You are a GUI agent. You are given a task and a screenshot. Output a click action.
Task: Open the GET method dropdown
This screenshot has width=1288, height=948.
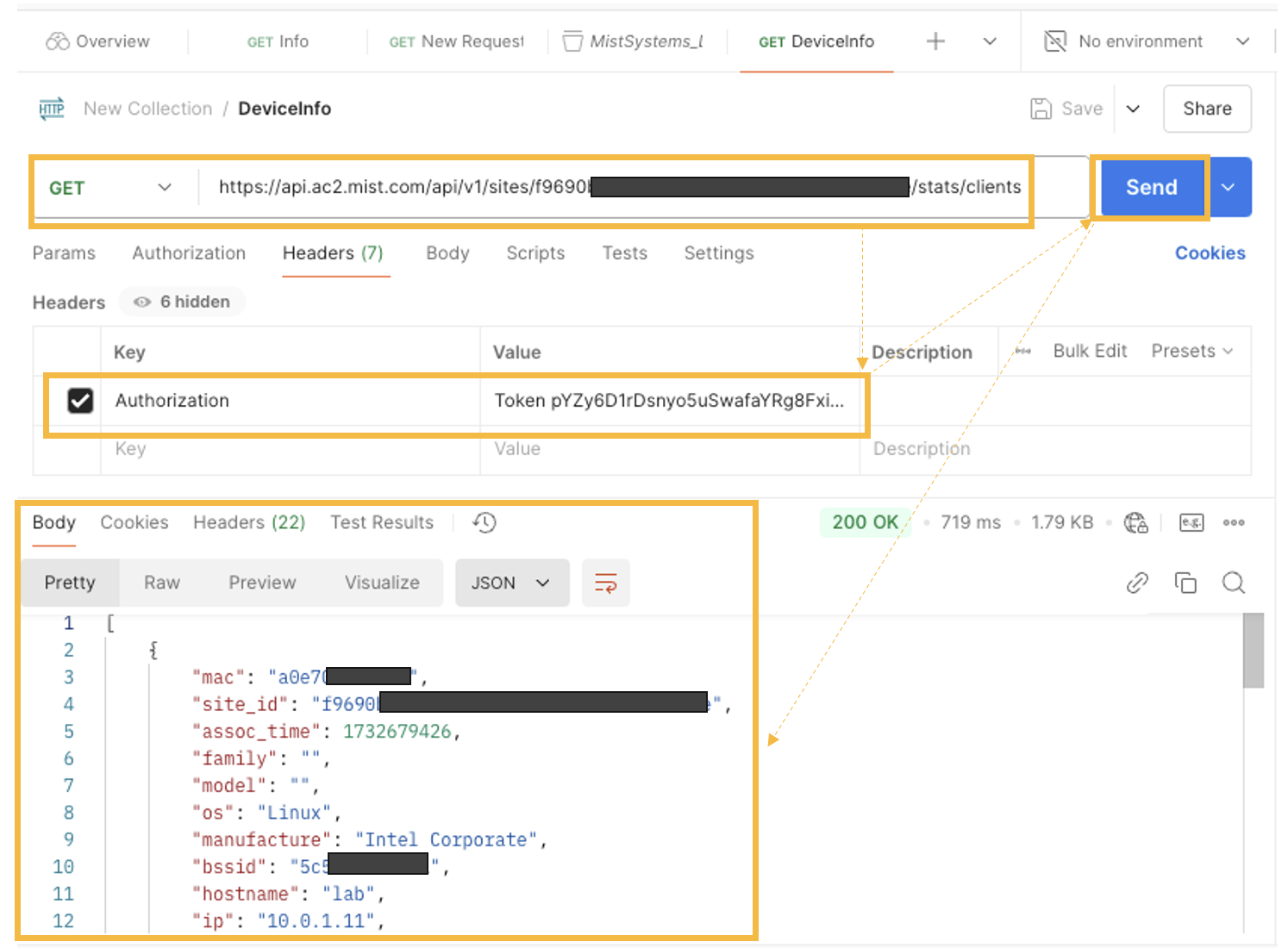[109, 188]
